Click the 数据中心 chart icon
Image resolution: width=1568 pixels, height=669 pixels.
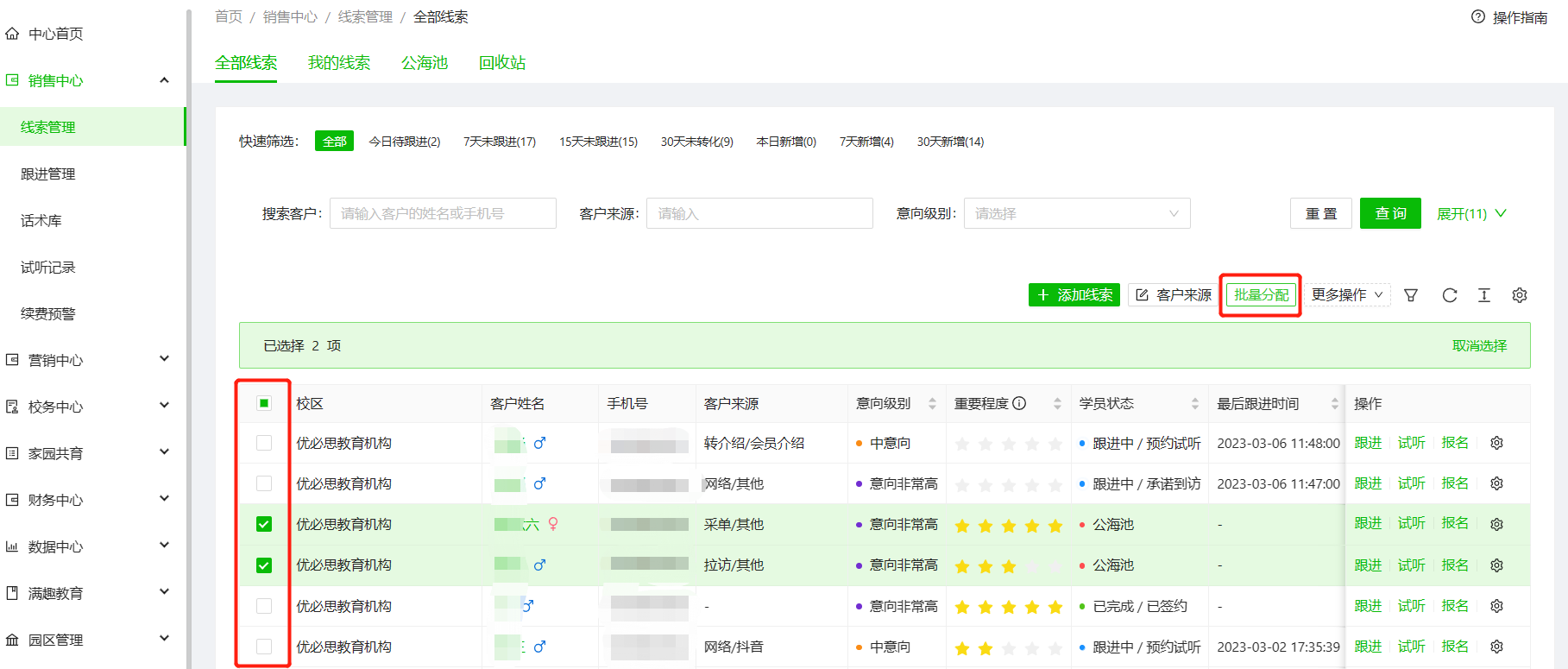[12, 546]
